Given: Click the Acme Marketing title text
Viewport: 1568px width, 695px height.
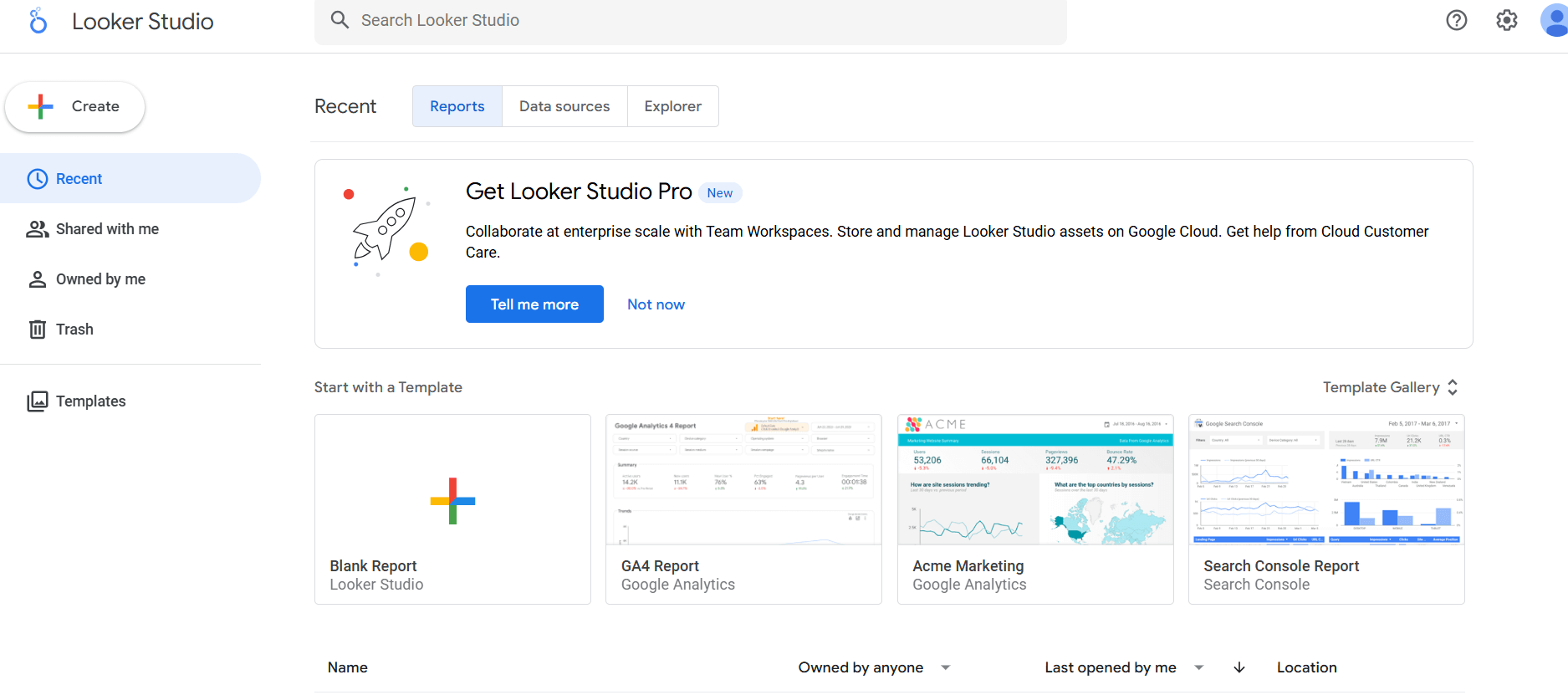Looking at the screenshot, I should point(968,566).
